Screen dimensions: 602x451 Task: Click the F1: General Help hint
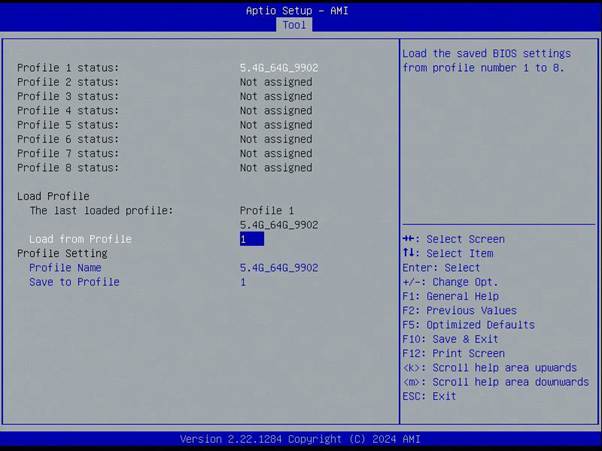pos(450,296)
